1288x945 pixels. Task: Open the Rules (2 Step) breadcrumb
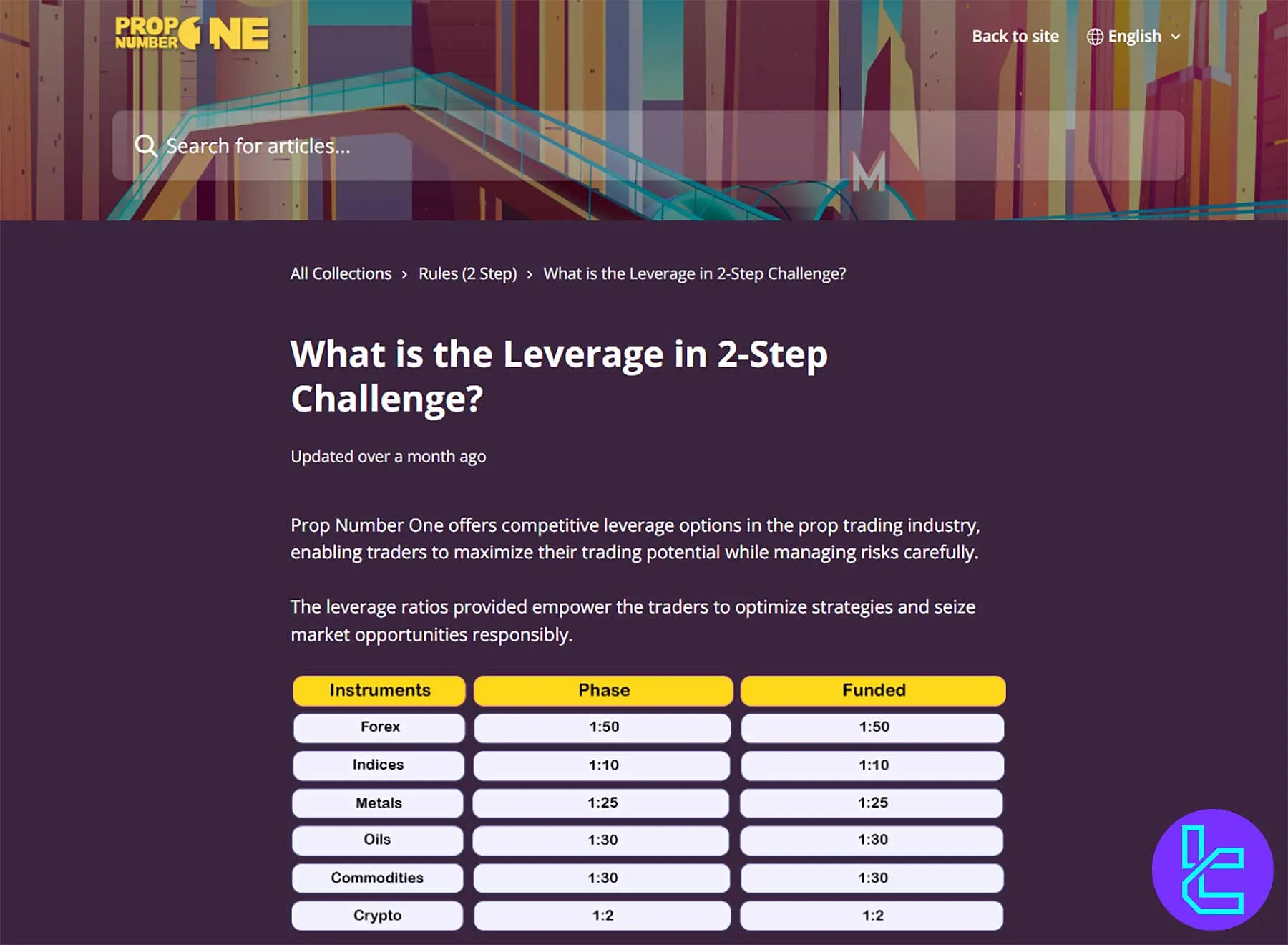(467, 273)
